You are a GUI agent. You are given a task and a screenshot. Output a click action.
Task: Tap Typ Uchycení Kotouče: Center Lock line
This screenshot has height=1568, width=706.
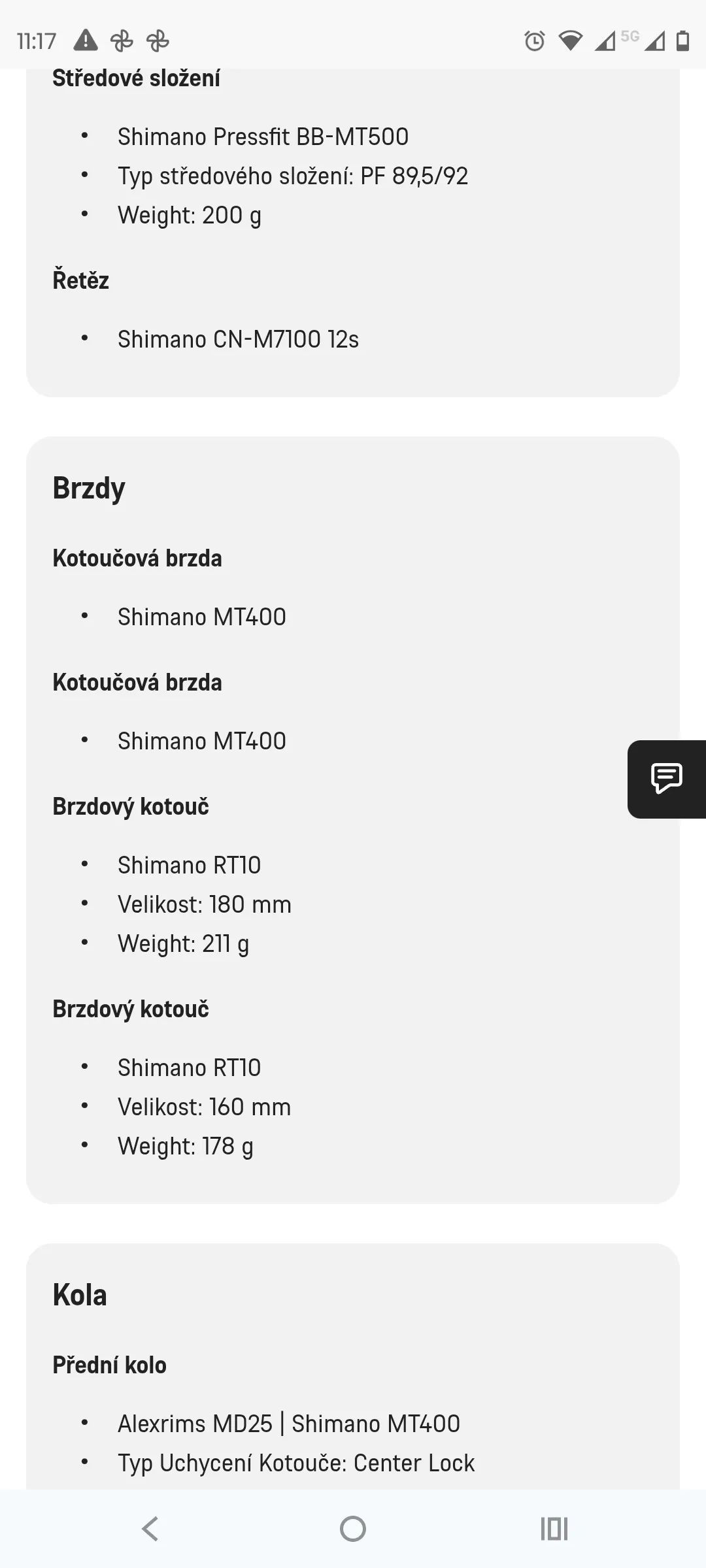[295, 1463]
